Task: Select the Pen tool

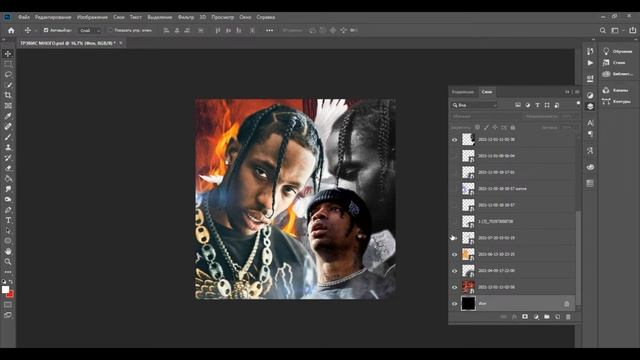Action: coord(8,210)
